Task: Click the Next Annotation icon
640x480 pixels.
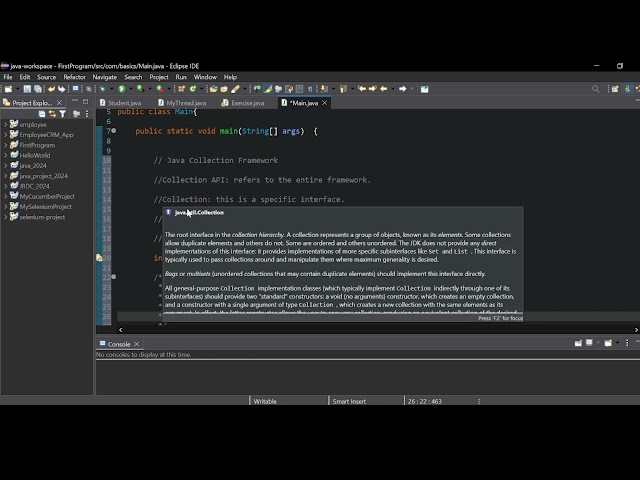Action: pos(324,89)
